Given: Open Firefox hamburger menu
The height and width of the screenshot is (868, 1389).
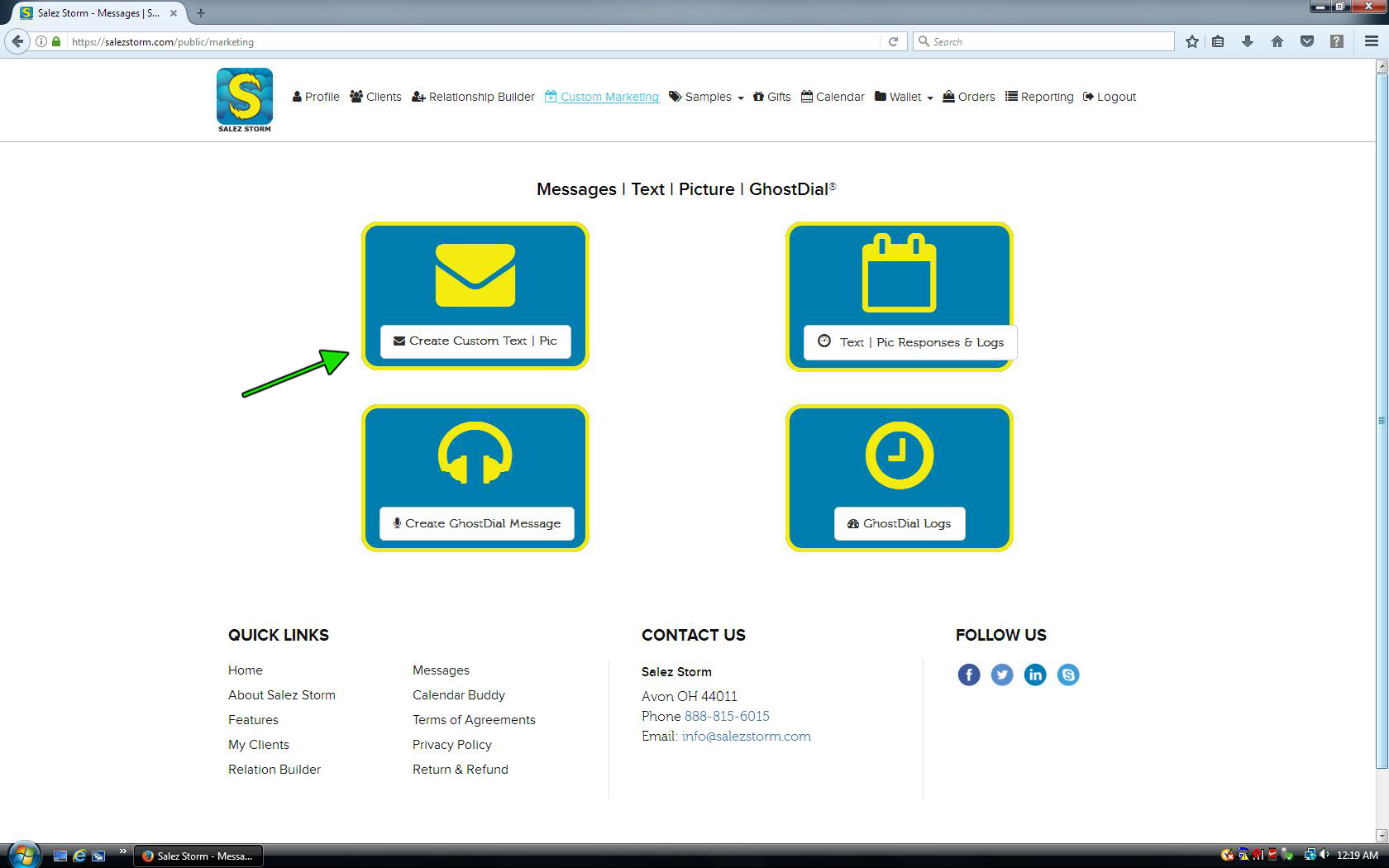Looking at the screenshot, I should (1371, 41).
